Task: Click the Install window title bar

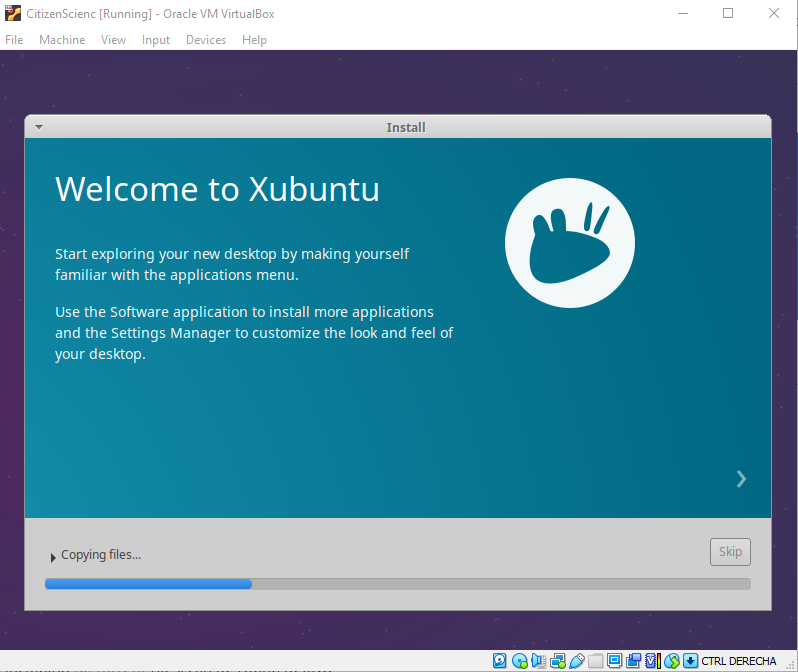Action: point(397,127)
